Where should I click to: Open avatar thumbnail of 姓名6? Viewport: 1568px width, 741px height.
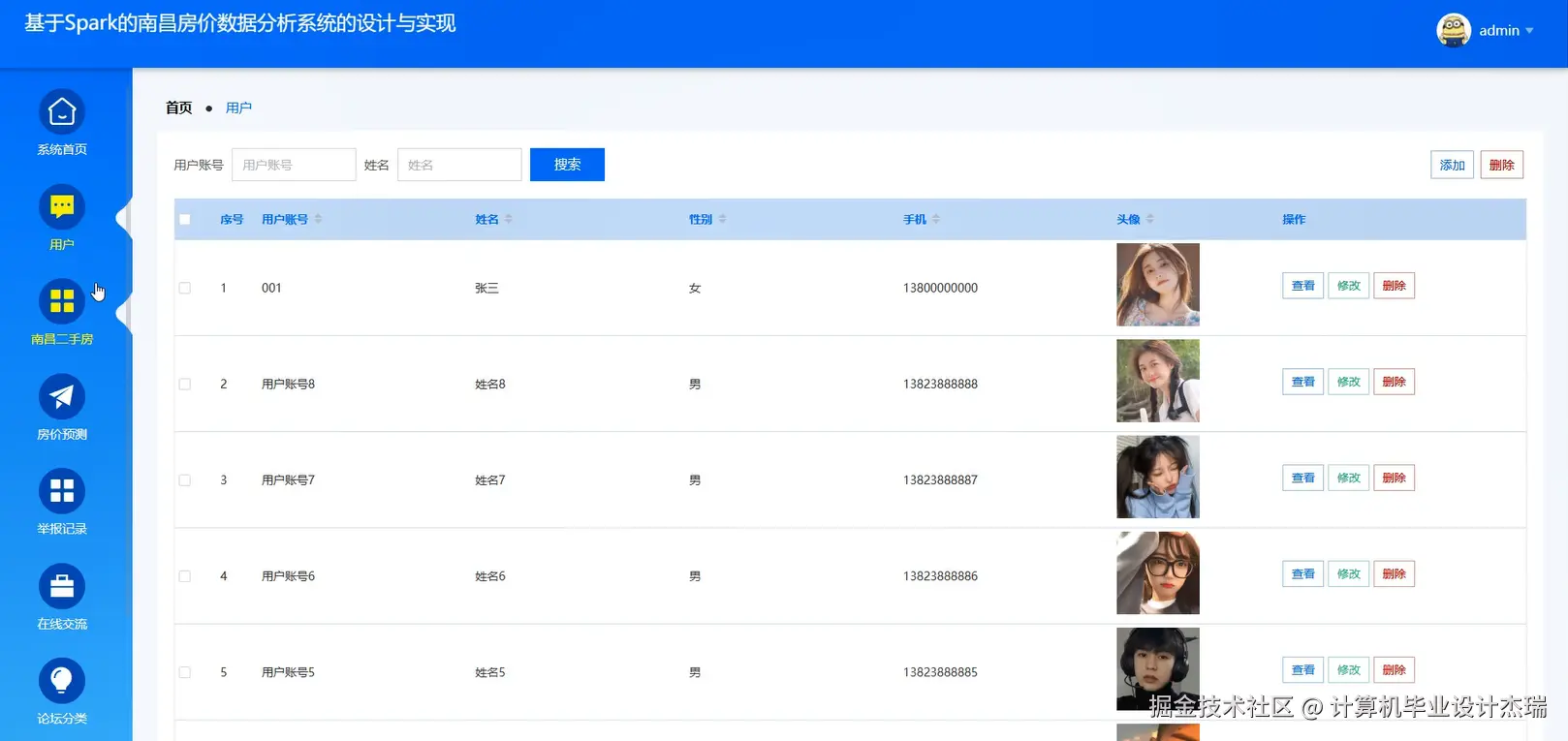[x=1158, y=572]
